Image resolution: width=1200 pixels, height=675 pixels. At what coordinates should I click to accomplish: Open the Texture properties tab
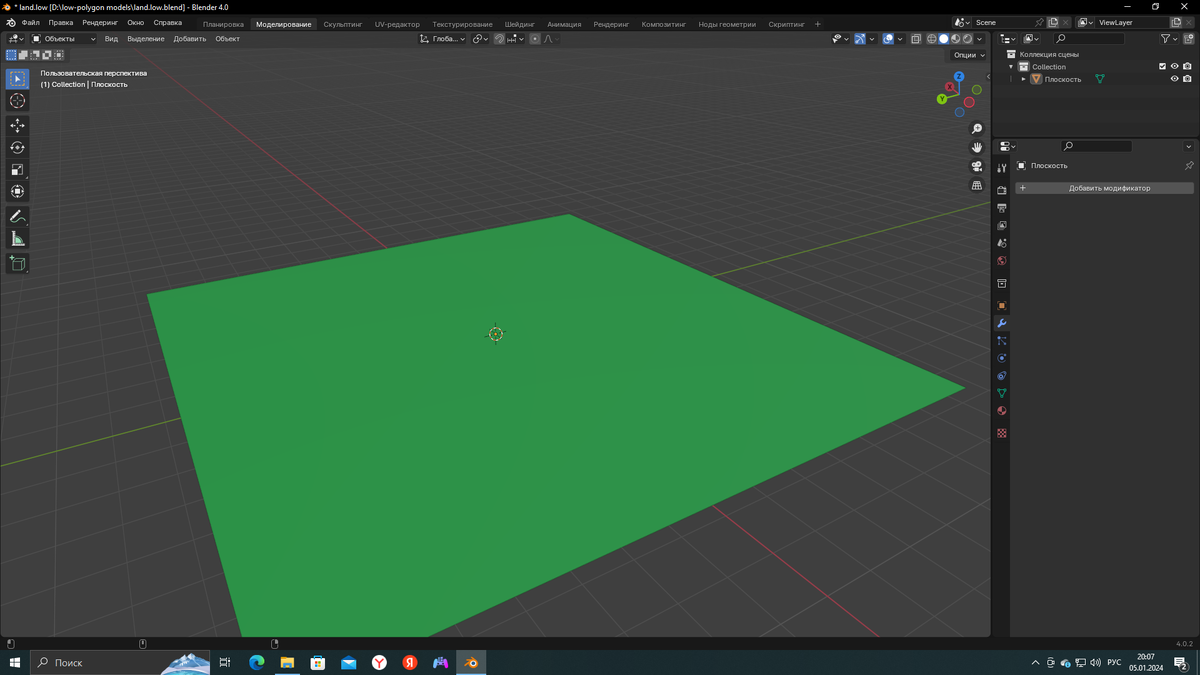(x=1001, y=433)
